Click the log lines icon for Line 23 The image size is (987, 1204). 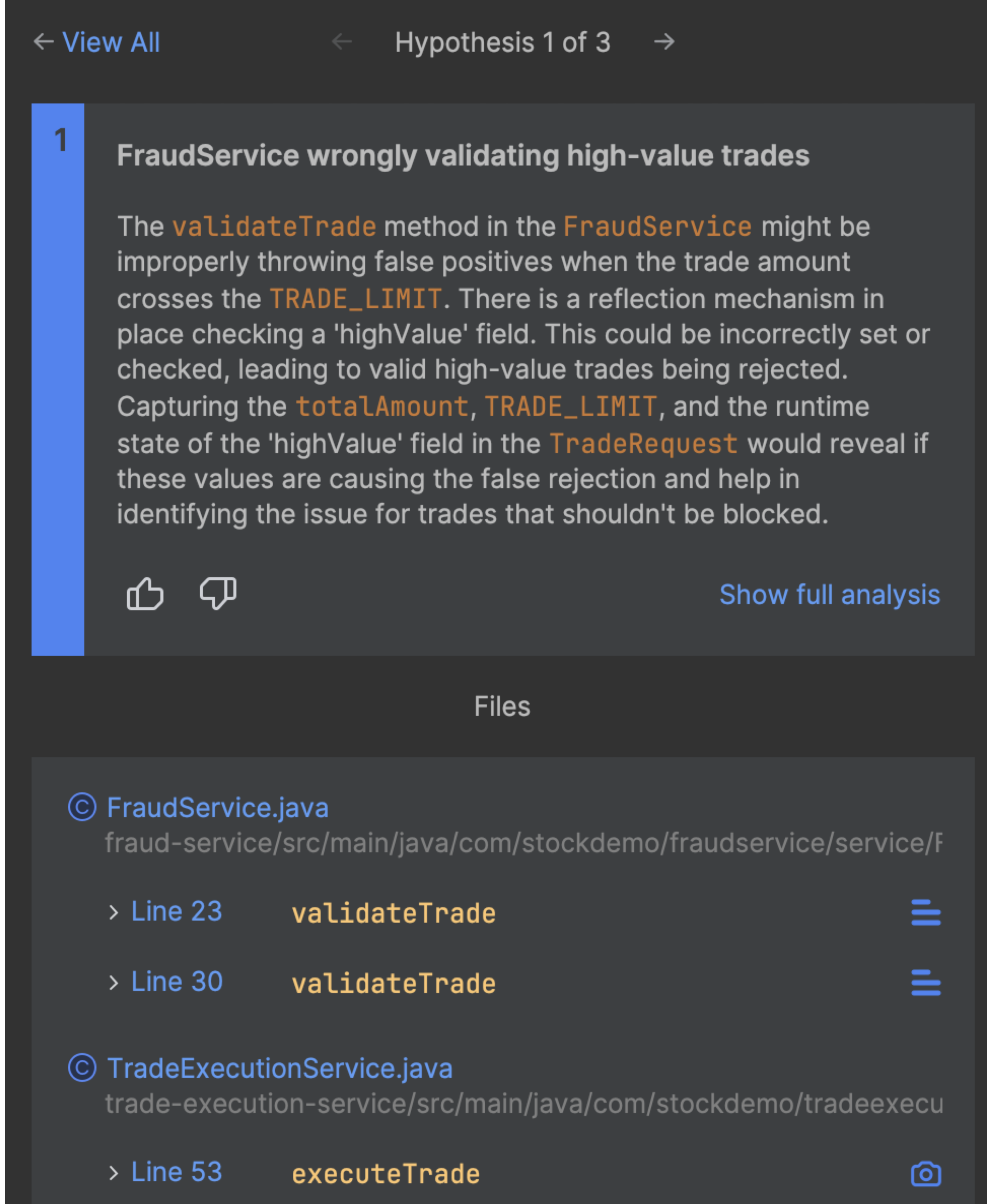coord(925,912)
